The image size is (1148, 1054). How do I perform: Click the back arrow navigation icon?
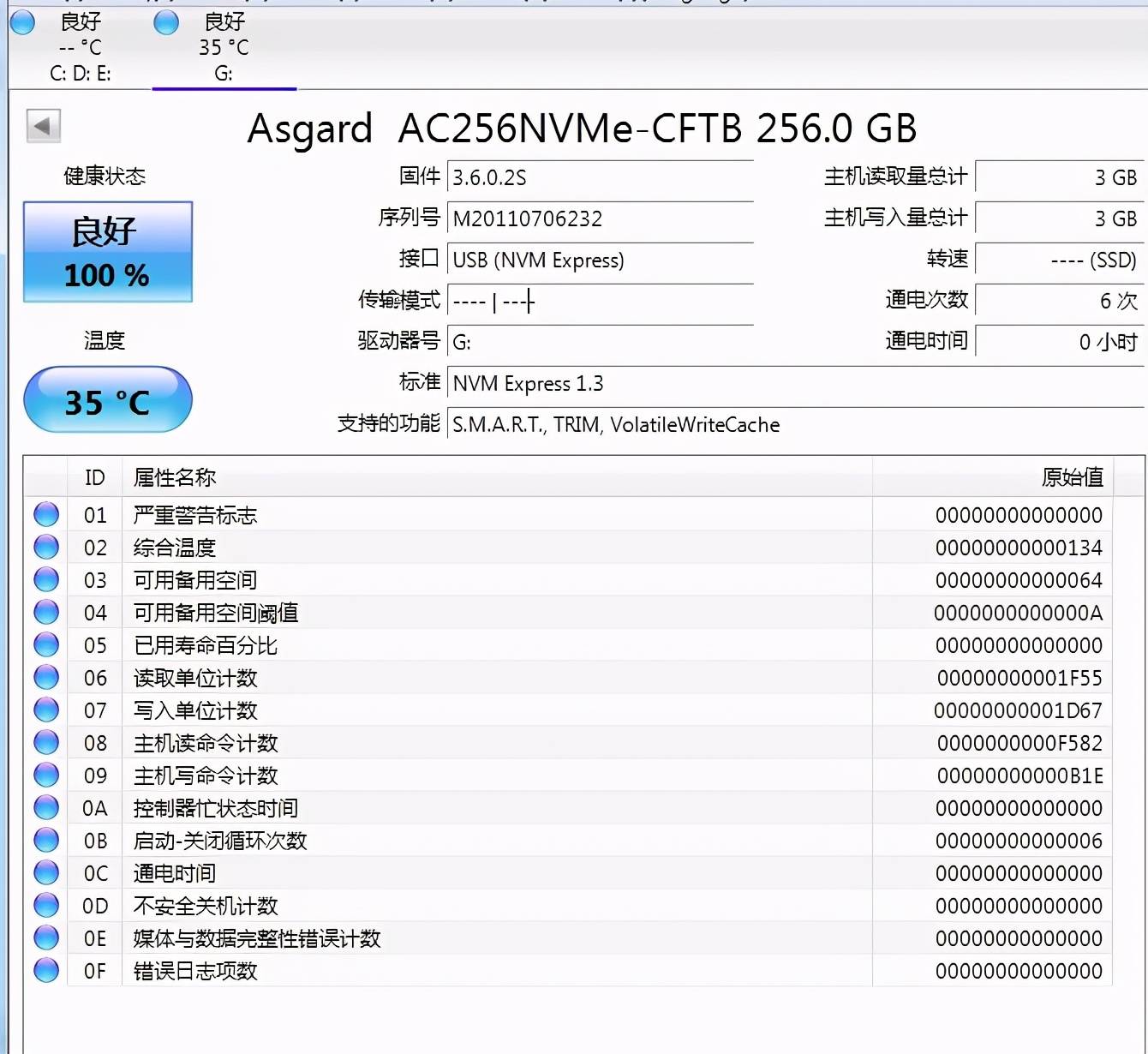click(44, 125)
